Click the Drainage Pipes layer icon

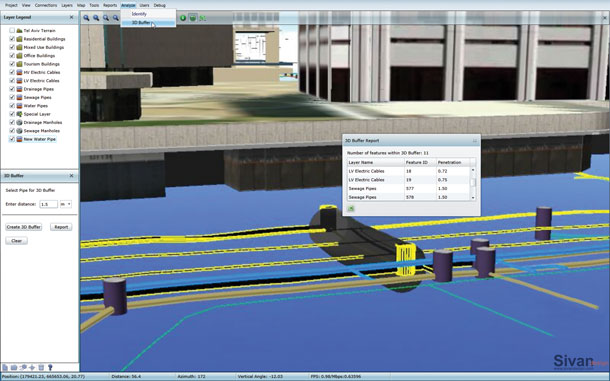click(19, 89)
